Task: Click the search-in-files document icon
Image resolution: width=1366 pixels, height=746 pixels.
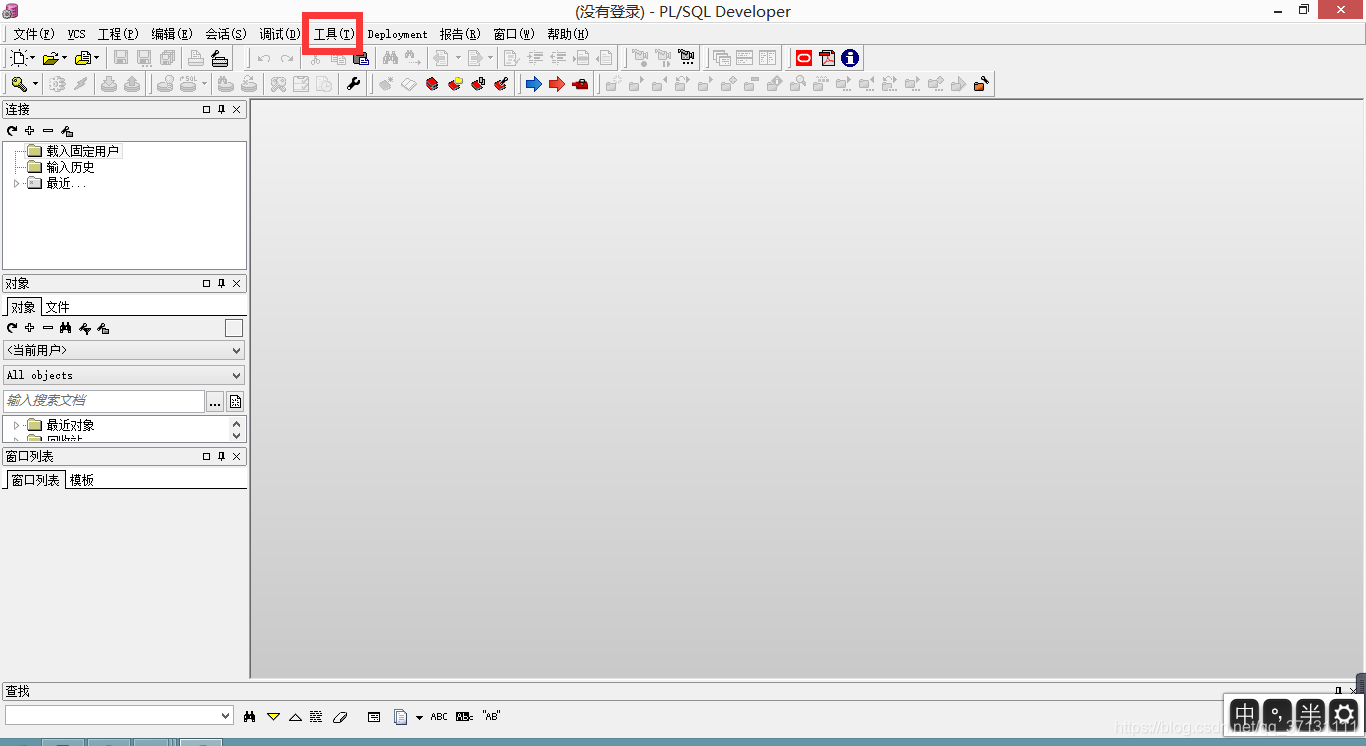Action: [x=401, y=716]
